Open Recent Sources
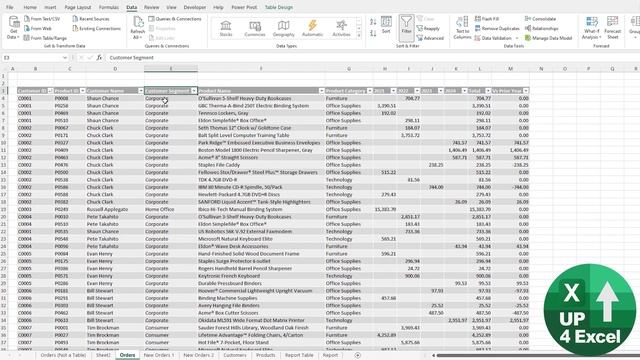640x360 pixels. pos(91,19)
